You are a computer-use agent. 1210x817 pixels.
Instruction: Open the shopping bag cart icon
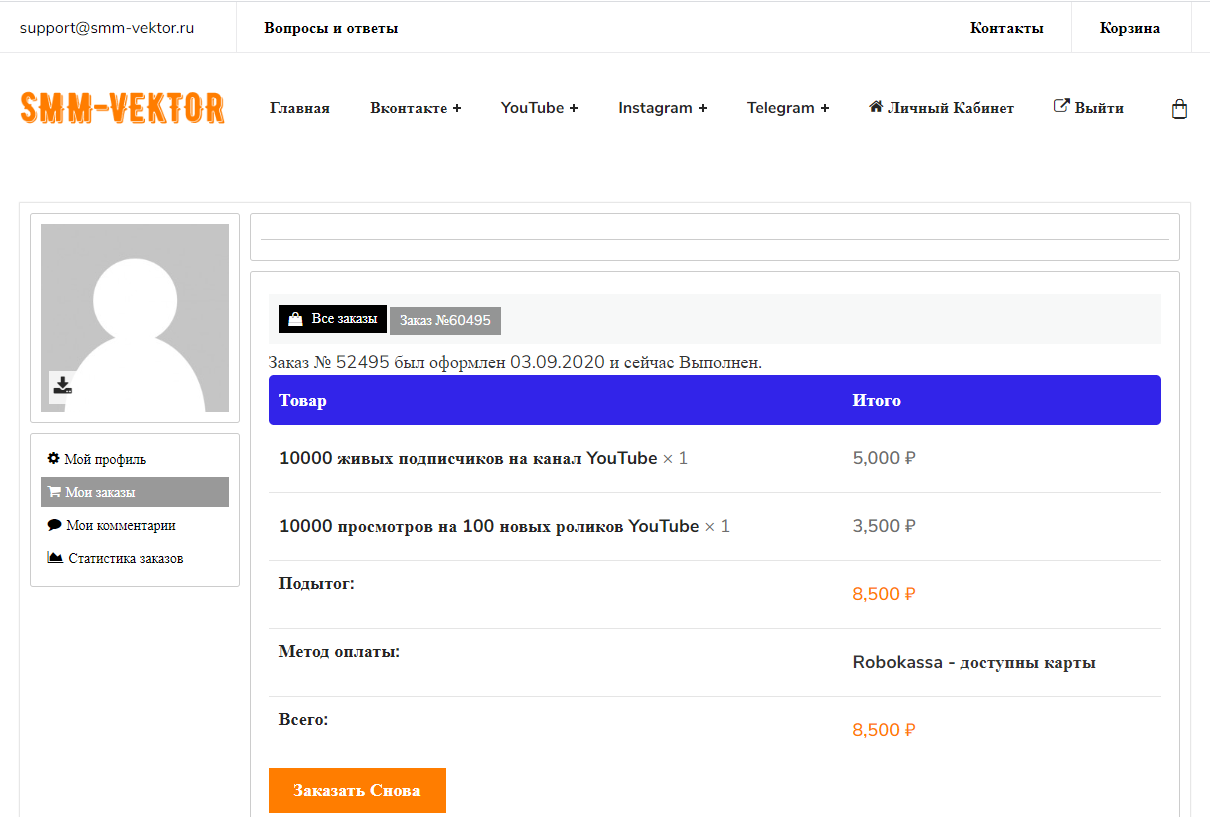[1179, 109]
